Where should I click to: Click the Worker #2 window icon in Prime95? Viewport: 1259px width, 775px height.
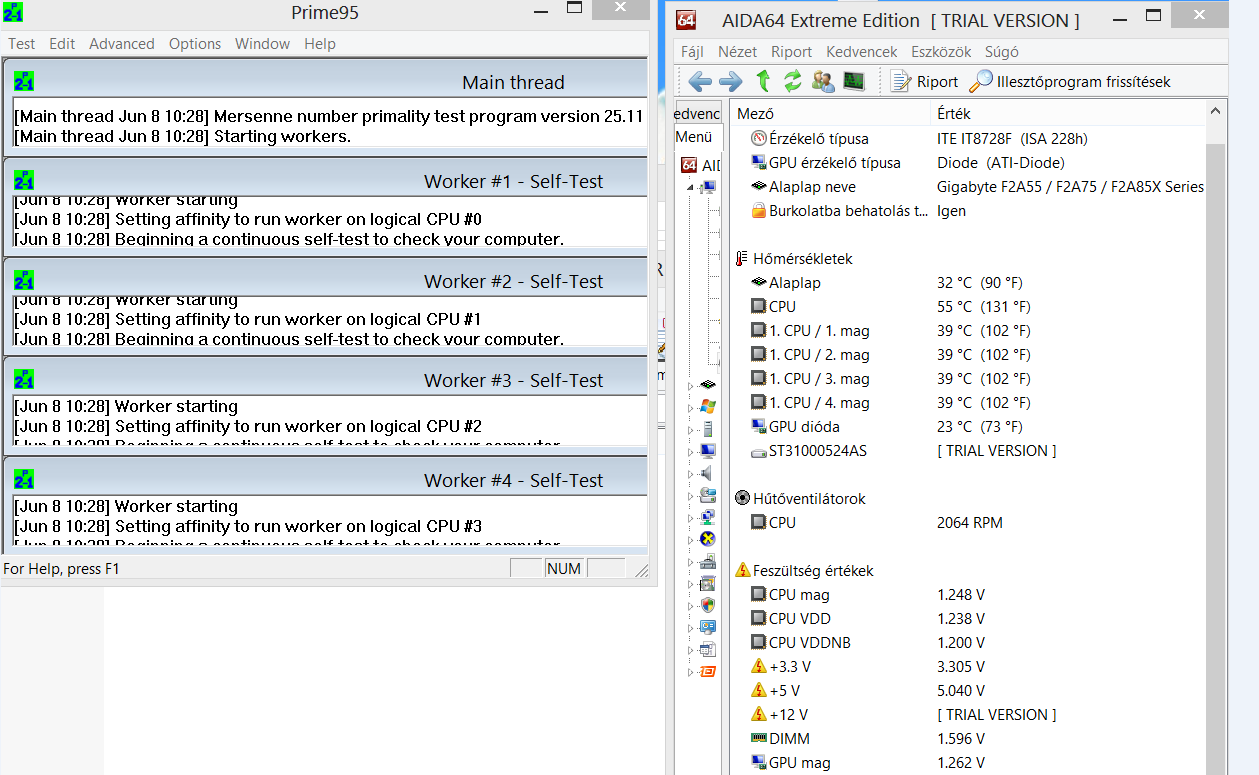tap(24, 280)
